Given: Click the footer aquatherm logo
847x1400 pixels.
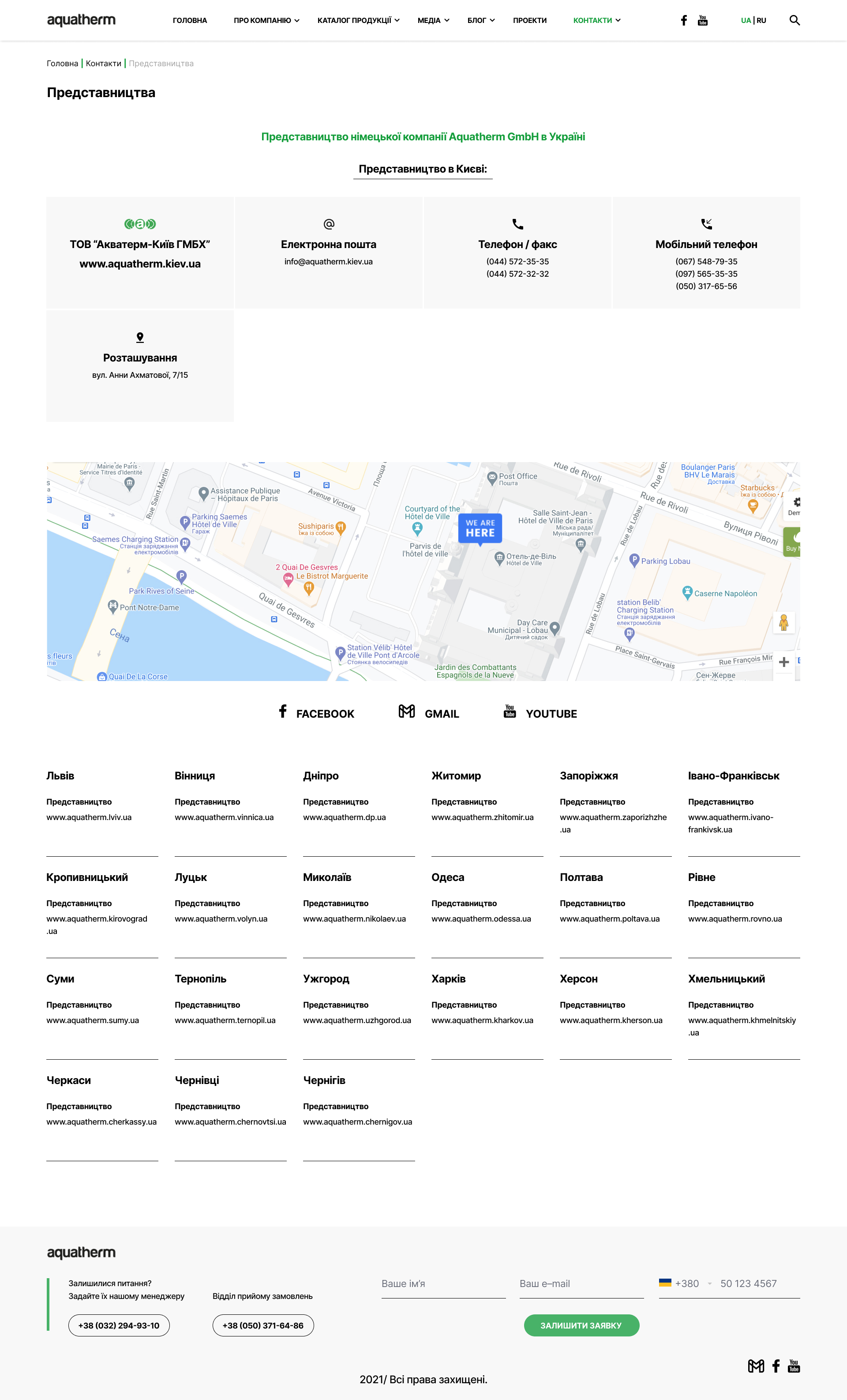Looking at the screenshot, I should 81,1253.
